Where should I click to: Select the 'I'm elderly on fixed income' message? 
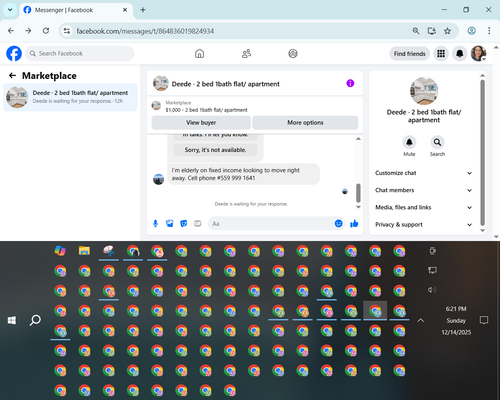(x=243, y=174)
